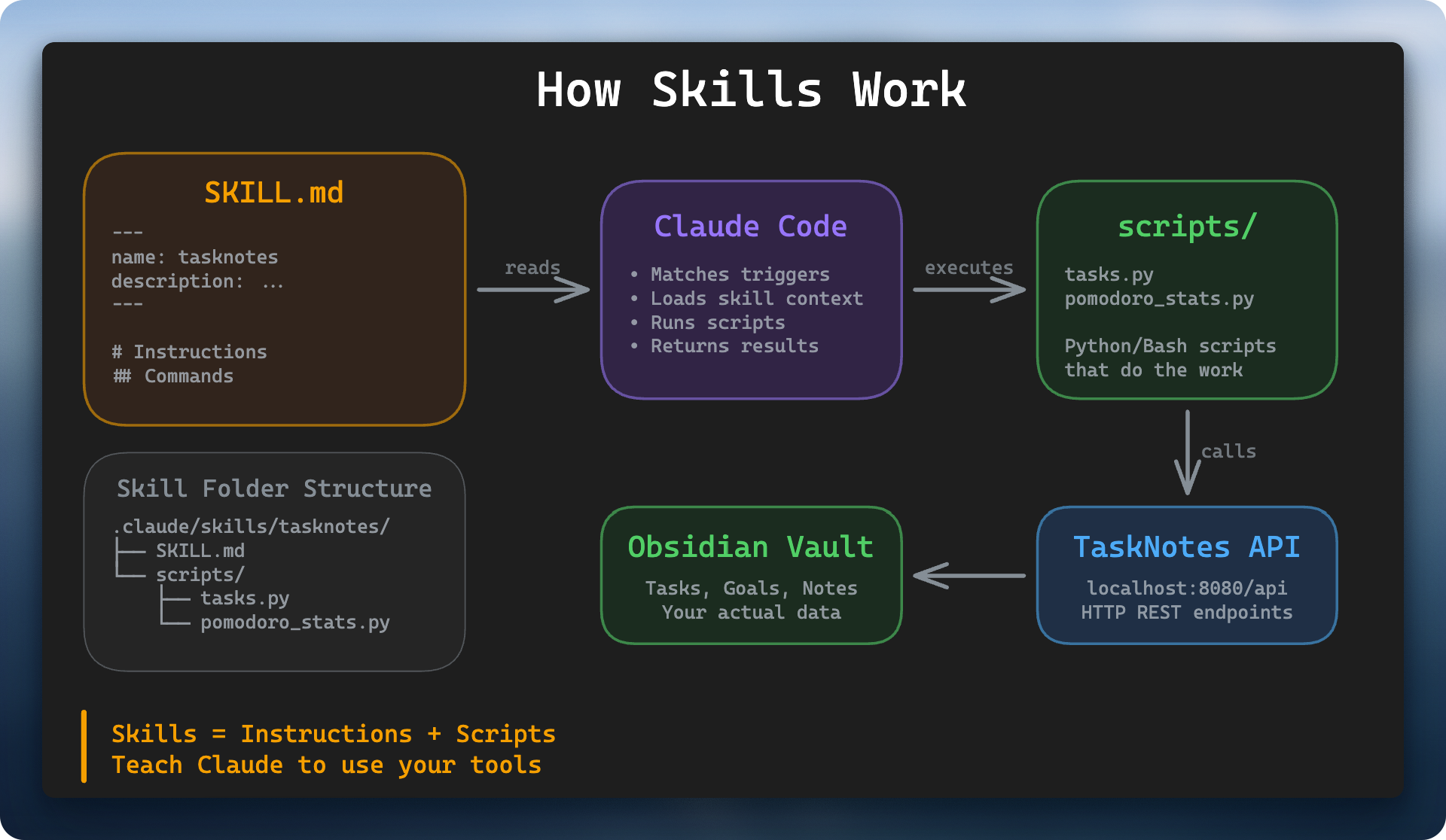Select pomodoro_stats.py in the scripts box
Image resolution: width=1446 pixels, height=840 pixels.
coord(1160,298)
